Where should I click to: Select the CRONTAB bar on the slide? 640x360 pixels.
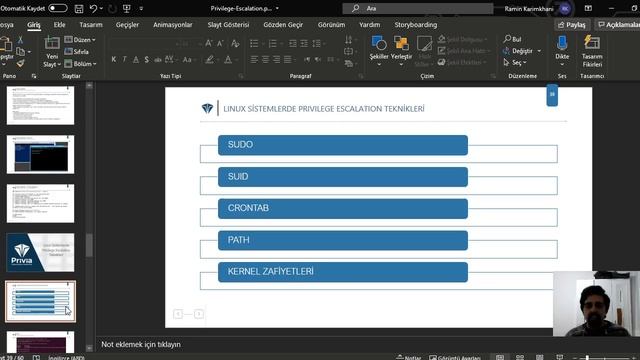coord(343,209)
